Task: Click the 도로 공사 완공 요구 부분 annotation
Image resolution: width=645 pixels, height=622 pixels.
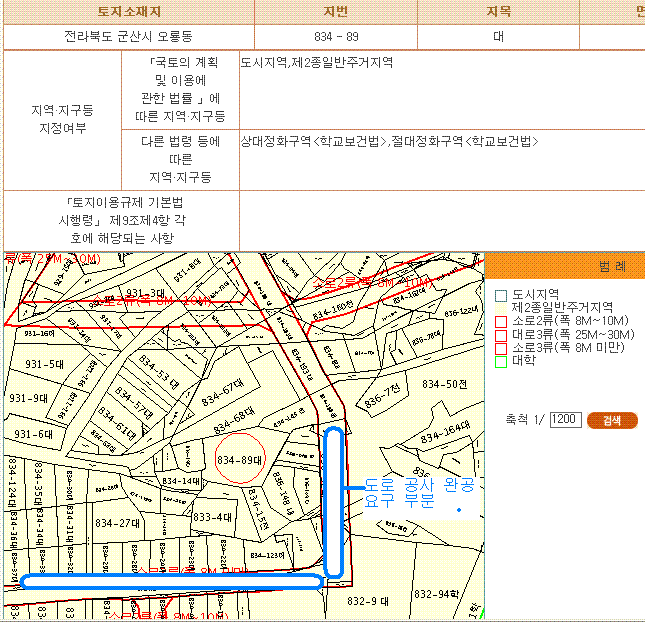Action: (x=412, y=492)
